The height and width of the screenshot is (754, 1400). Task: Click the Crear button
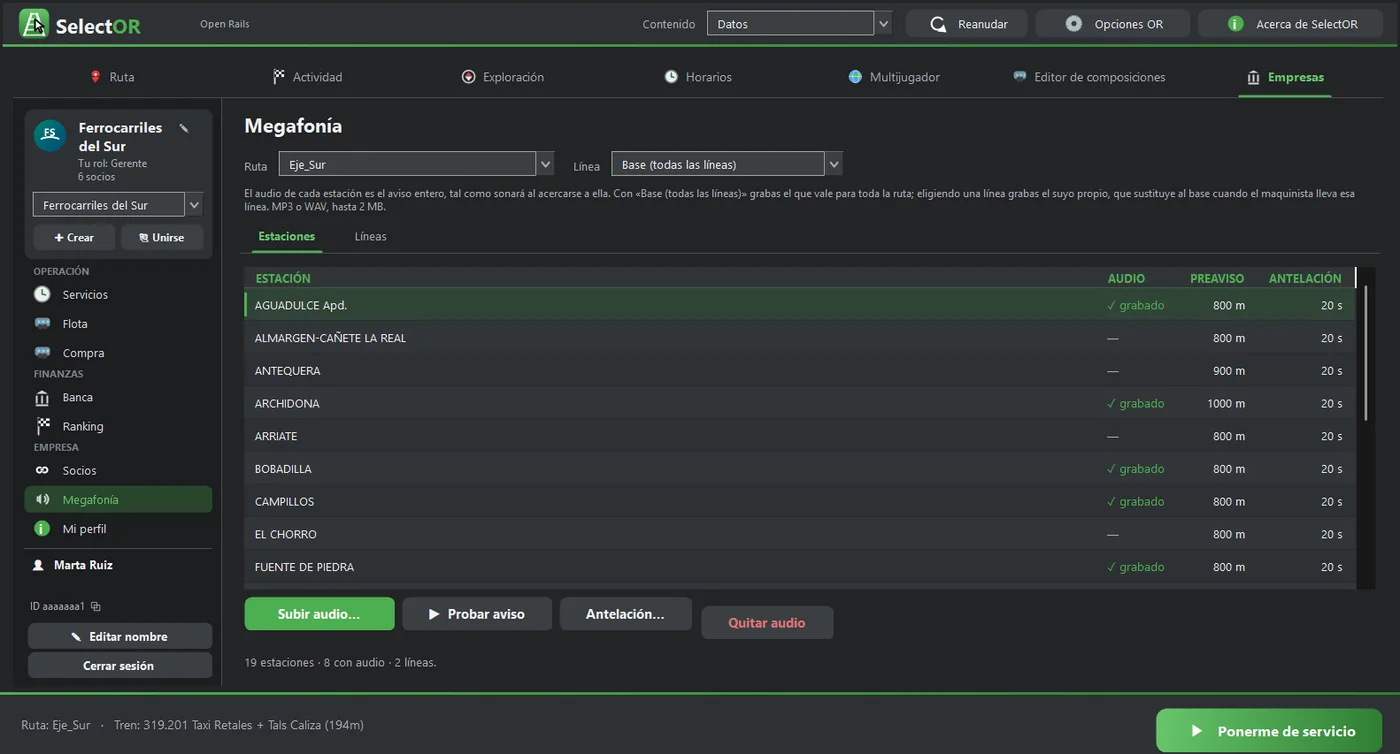74,237
